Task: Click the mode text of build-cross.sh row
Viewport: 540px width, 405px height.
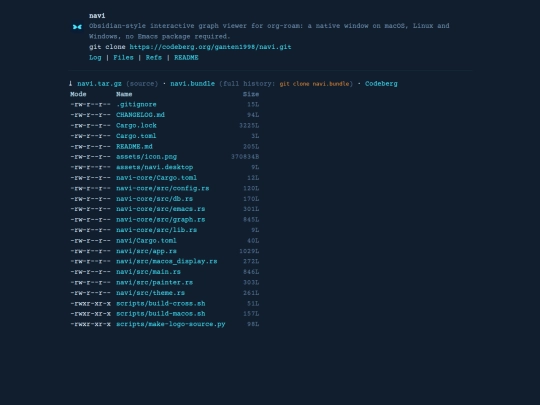Action: pyautogui.click(x=90, y=303)
